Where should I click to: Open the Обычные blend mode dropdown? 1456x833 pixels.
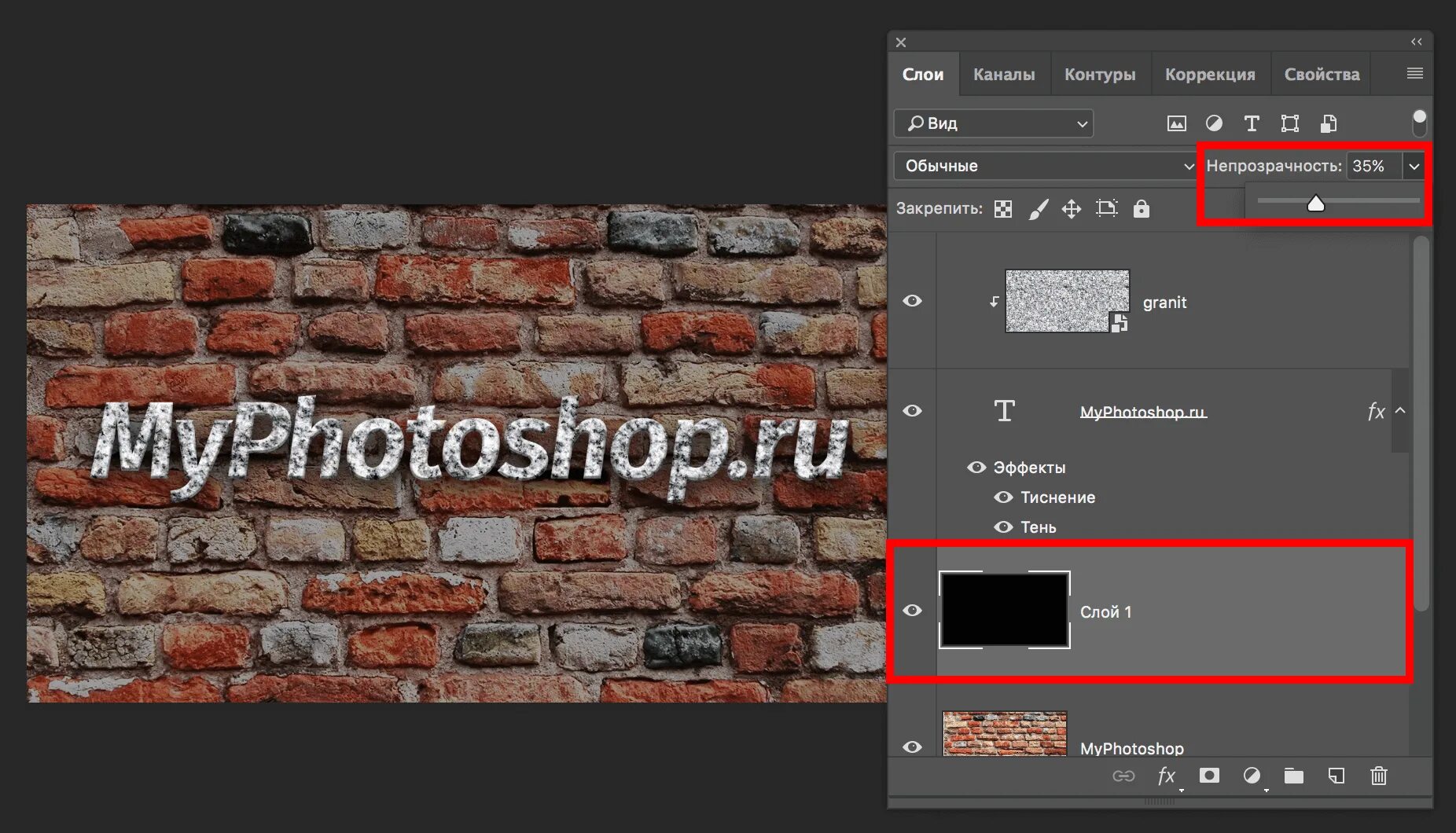pos(1046,166)
